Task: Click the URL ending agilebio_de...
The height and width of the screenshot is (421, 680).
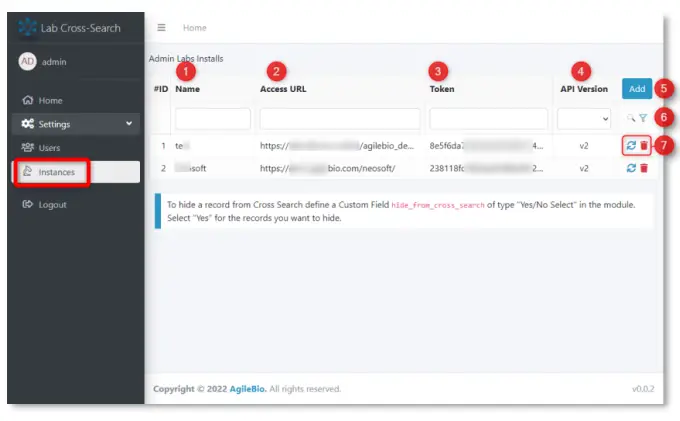Action: (337, 146)
